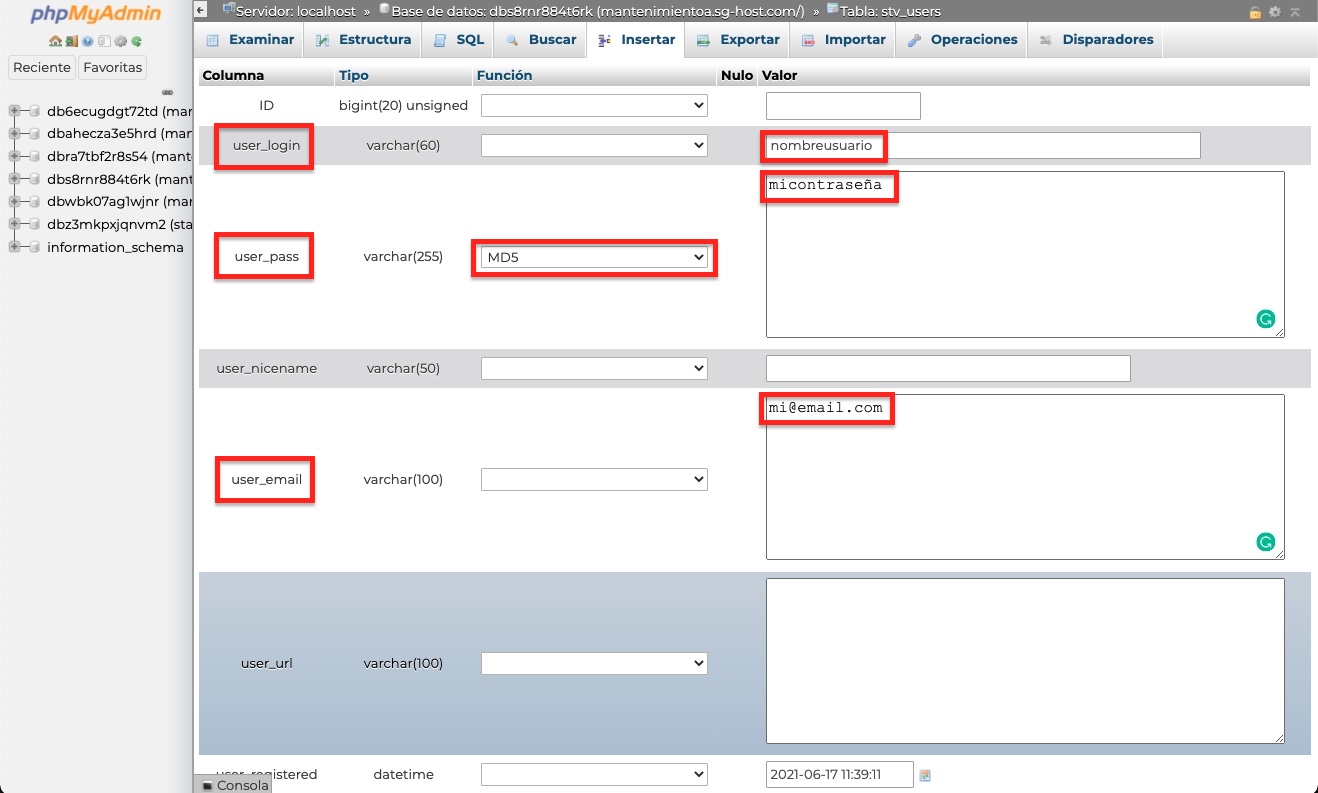
Task: Click the table icon next to Examinar
Action: pyautogui.click(x=212, y=39)
